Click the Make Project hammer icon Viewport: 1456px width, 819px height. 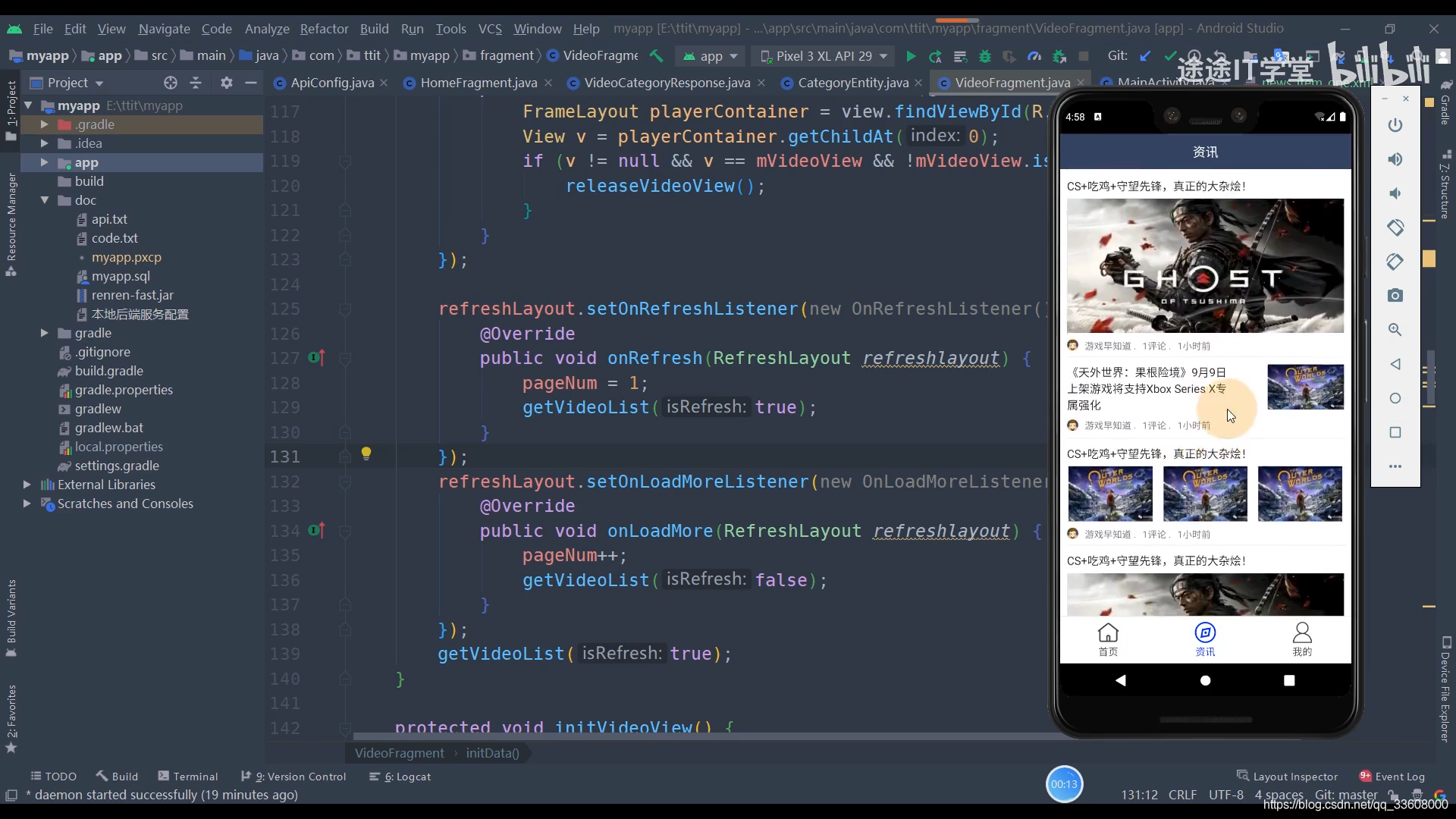pos(657,56)
